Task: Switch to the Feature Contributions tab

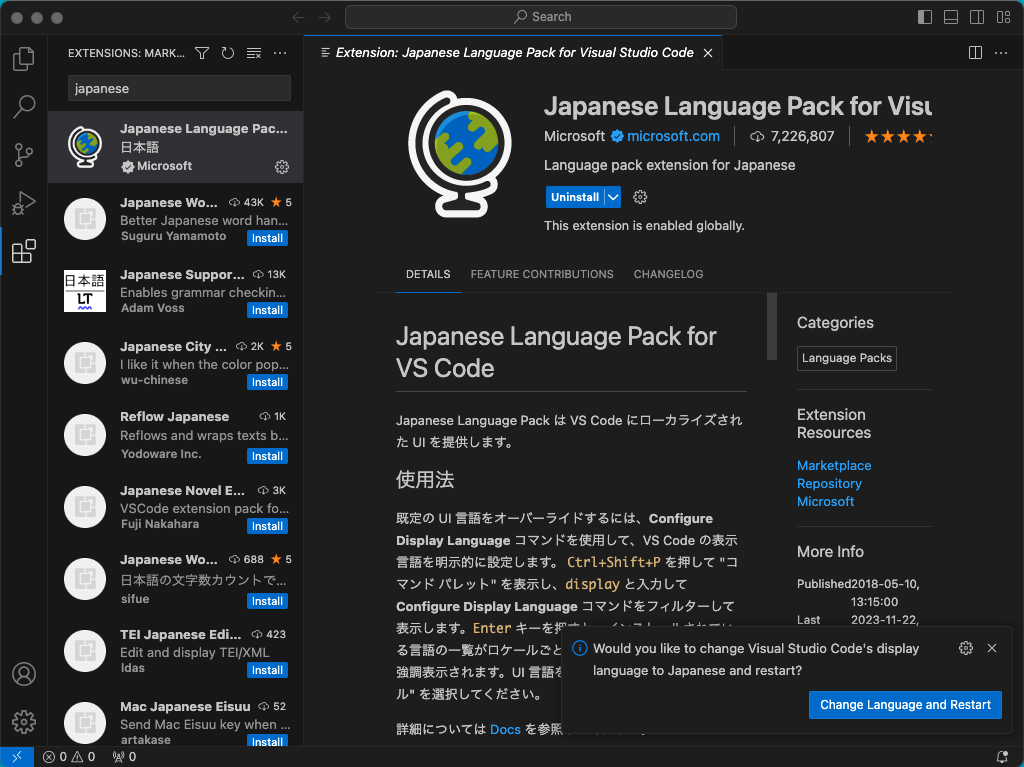Action: (x=542, y=274)
